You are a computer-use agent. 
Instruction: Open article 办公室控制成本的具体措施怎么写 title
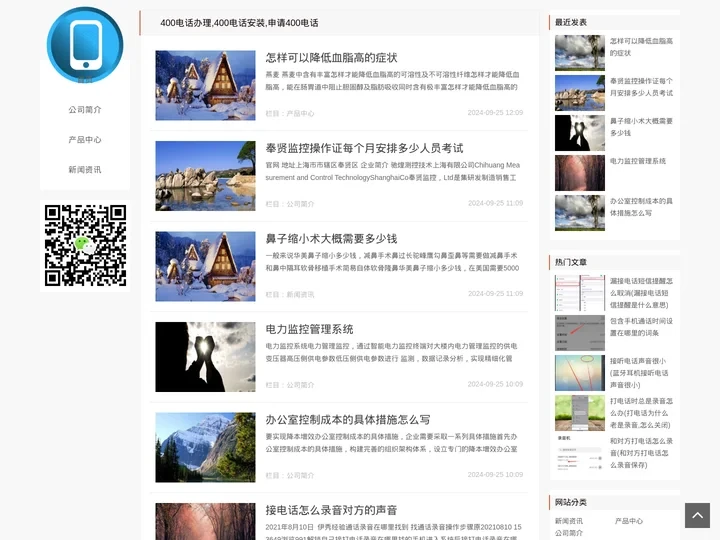pyautogui.click(x=348, y=420)
